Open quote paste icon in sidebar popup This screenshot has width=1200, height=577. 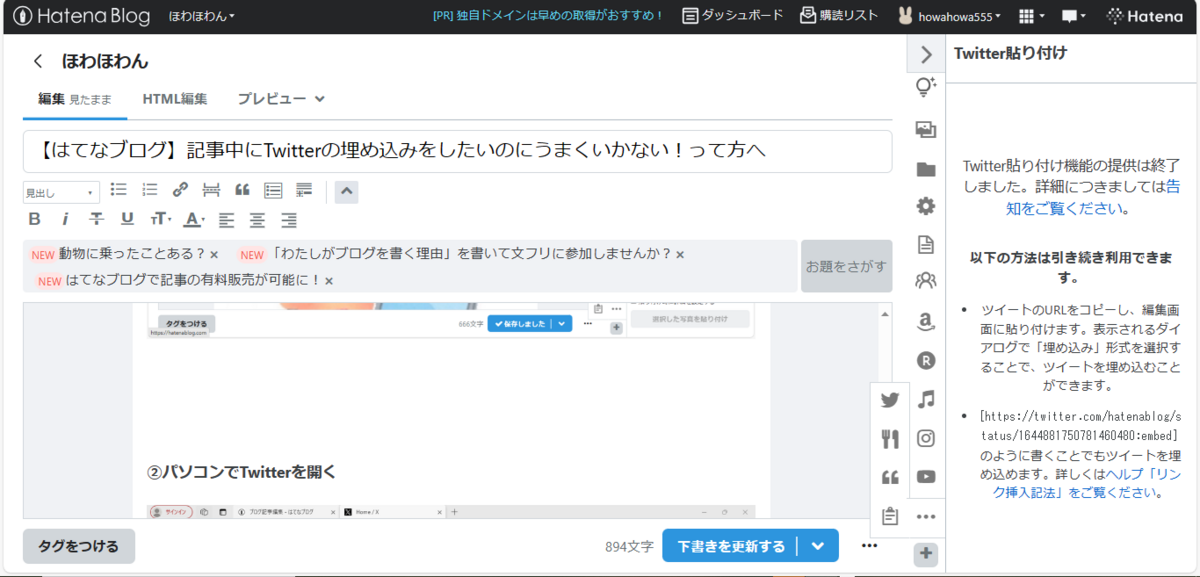[x=890, y=477]
